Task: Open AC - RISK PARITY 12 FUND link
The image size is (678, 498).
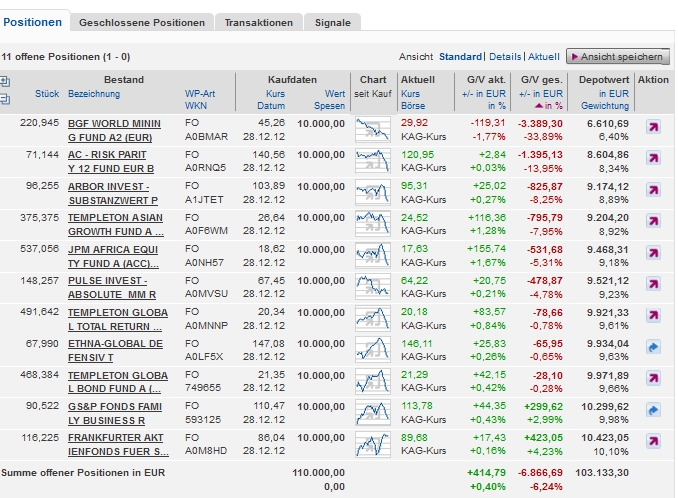Action: coord(111,162)
